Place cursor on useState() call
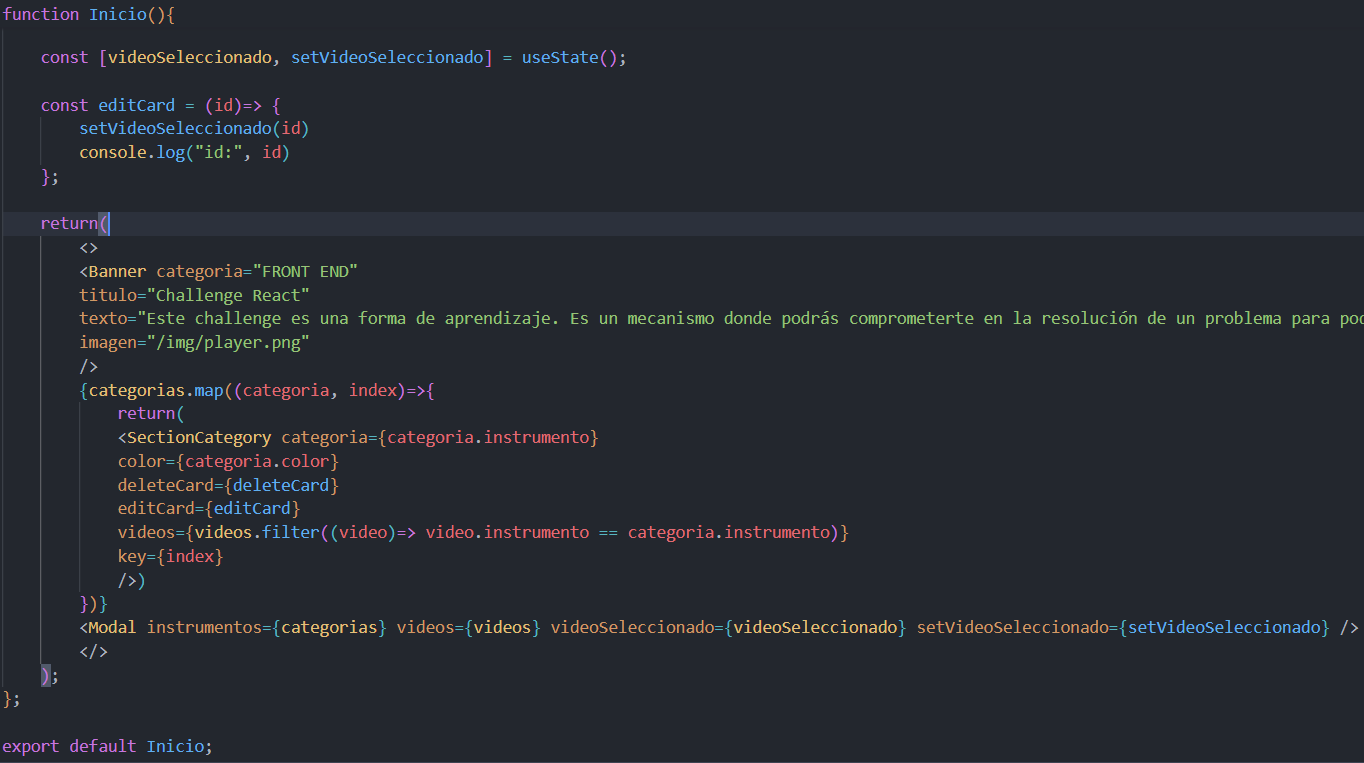The height and width of the screenshot is (763, 1364). point(569,58)
